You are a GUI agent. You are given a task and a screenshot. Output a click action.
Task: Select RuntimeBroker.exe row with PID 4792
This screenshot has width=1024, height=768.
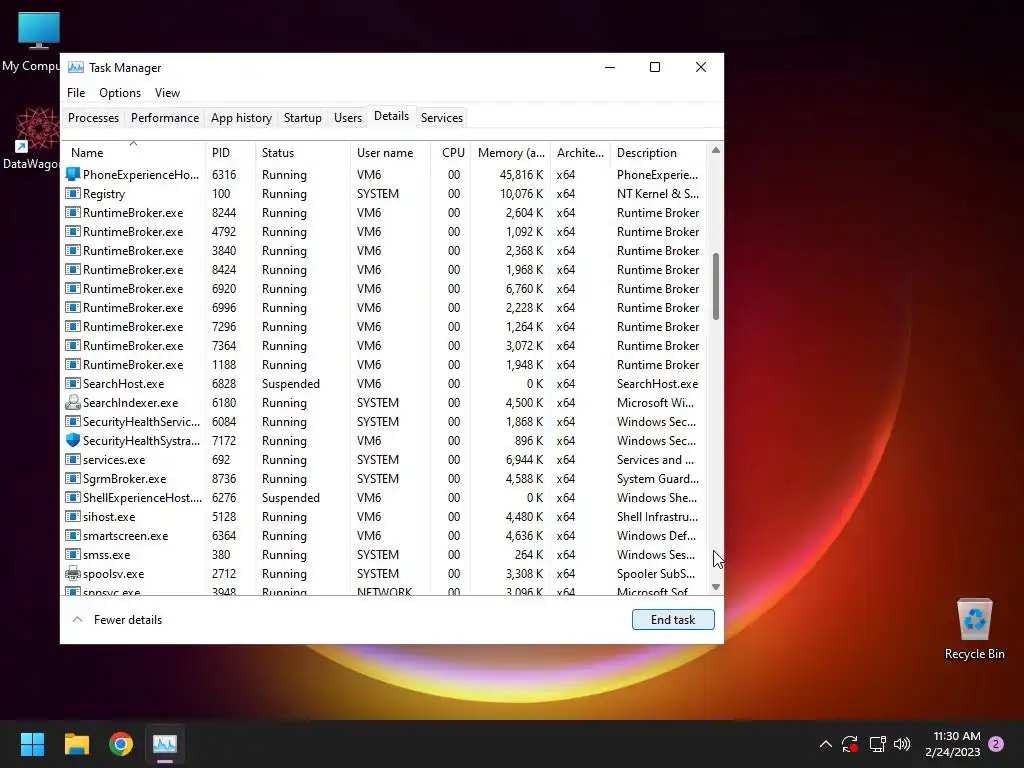tap(384, 232)
